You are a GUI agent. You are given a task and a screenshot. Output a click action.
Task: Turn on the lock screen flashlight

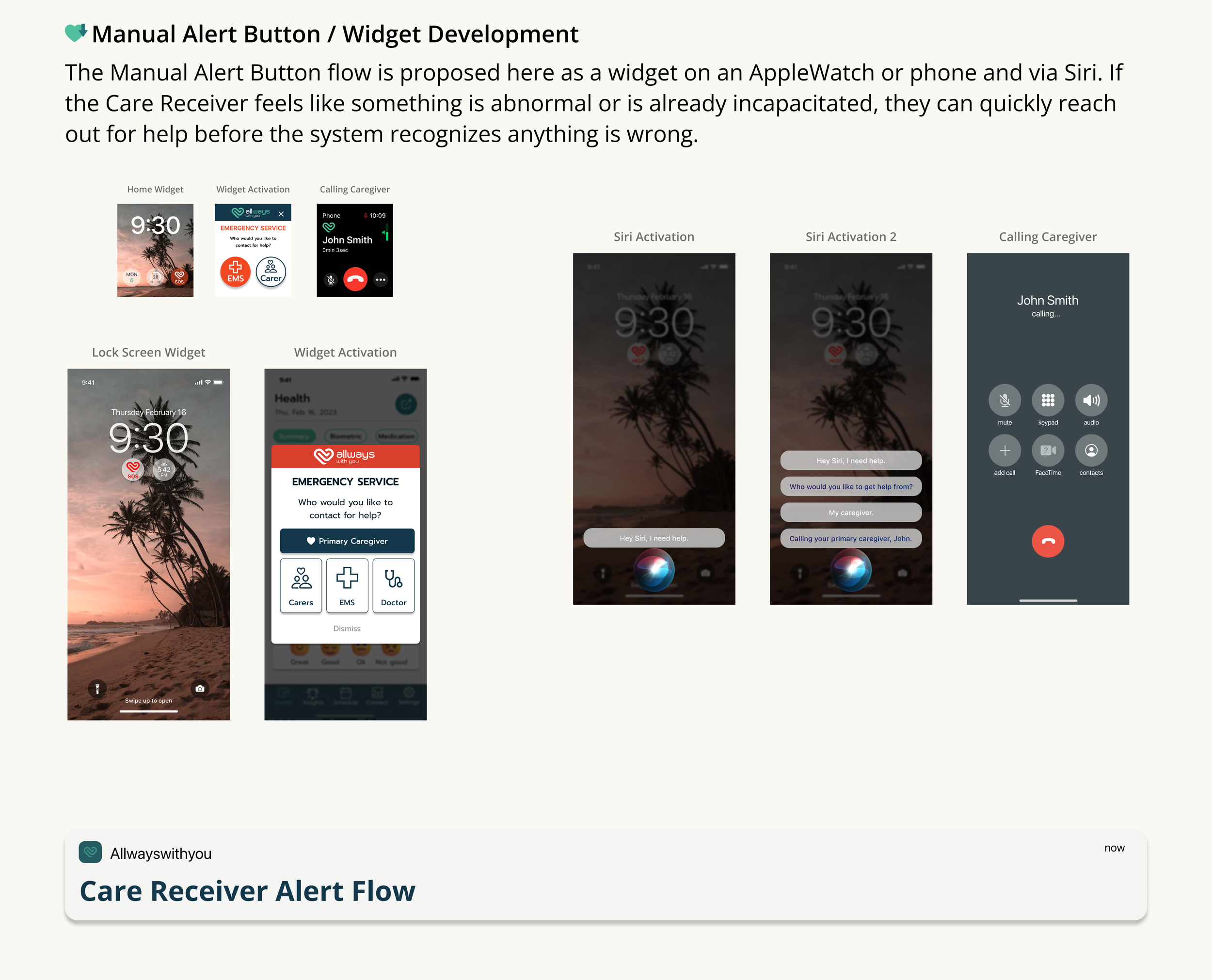(x=97, y=689)
